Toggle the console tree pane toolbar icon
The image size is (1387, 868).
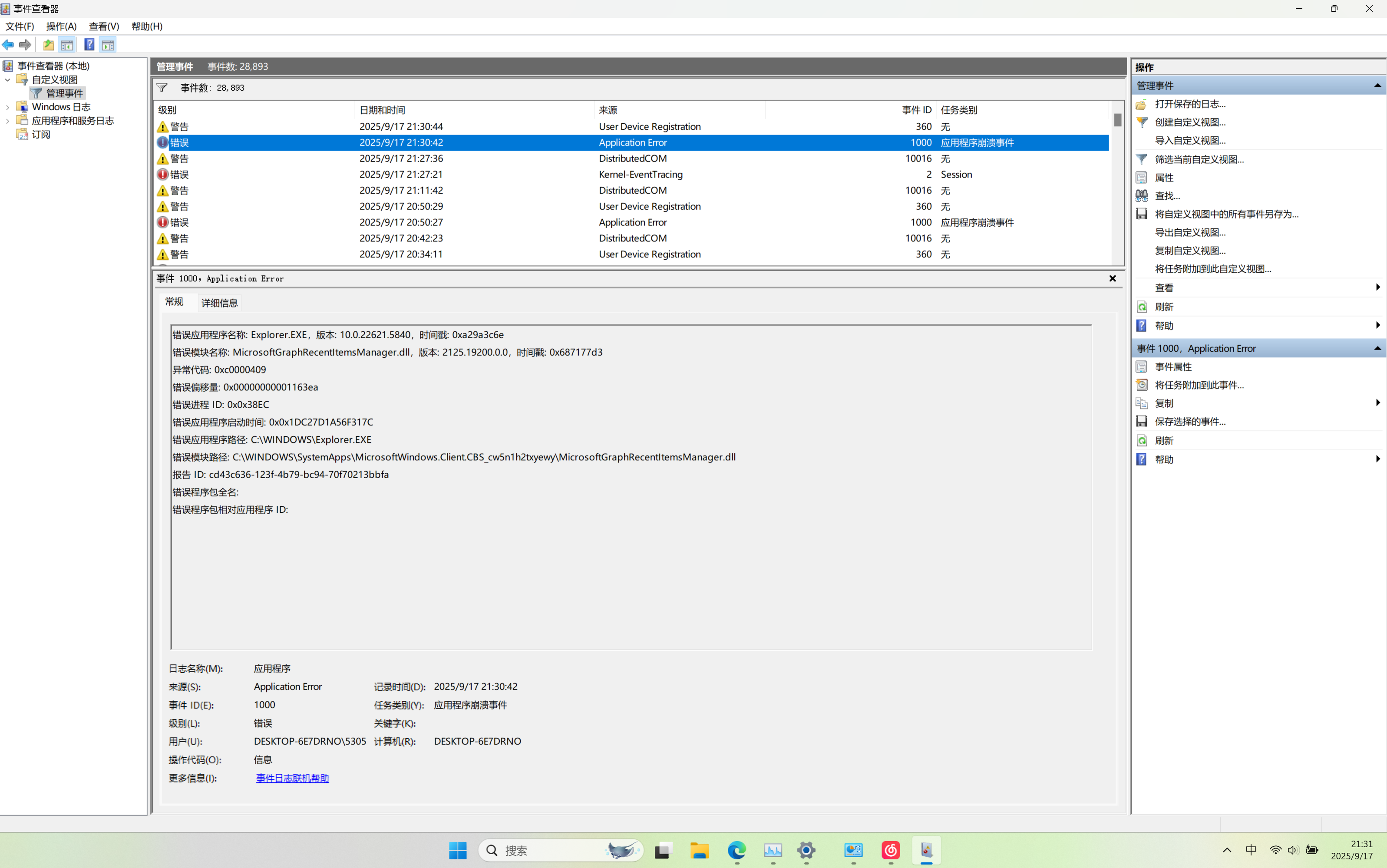[x=67, y=45]
